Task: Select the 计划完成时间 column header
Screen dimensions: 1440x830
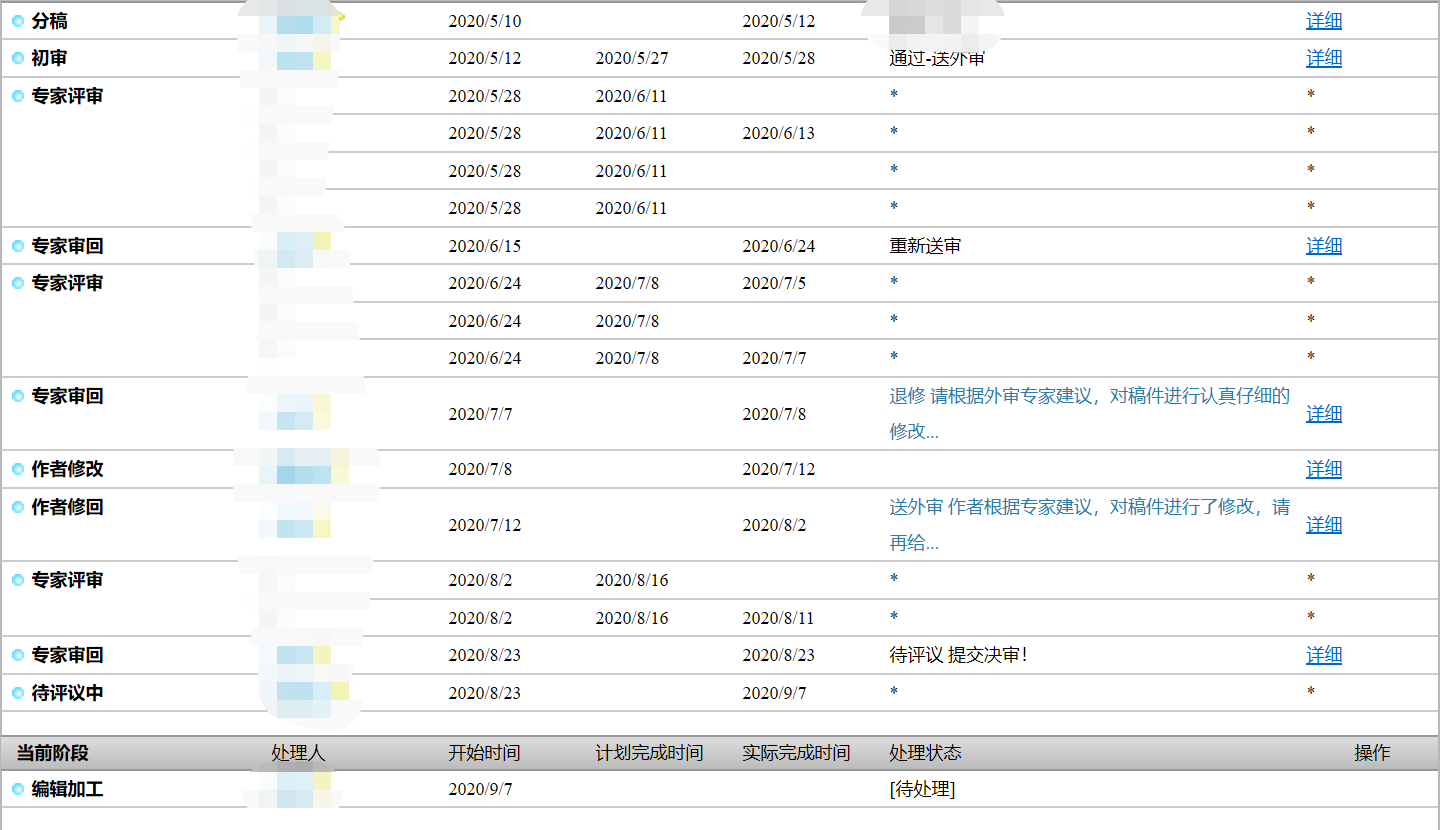Action: coord(649,753)
